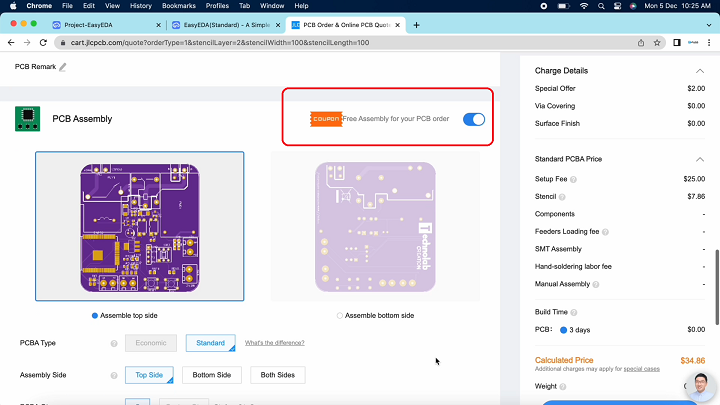Toggle the browser side panel

pos(677,43)
